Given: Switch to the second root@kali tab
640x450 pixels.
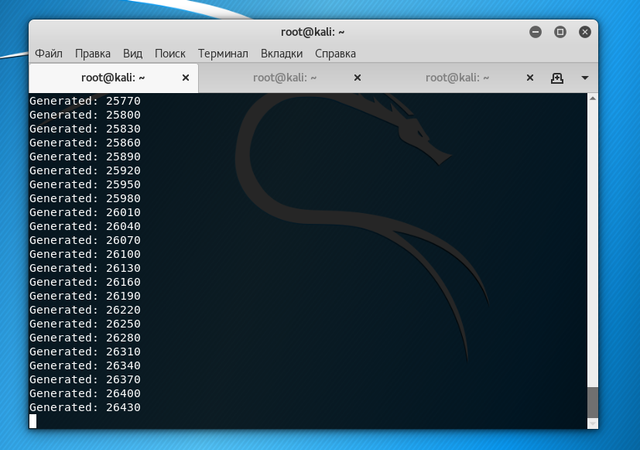Looking at the screenshot, I should pyautogui.click(x=284, y=78).
